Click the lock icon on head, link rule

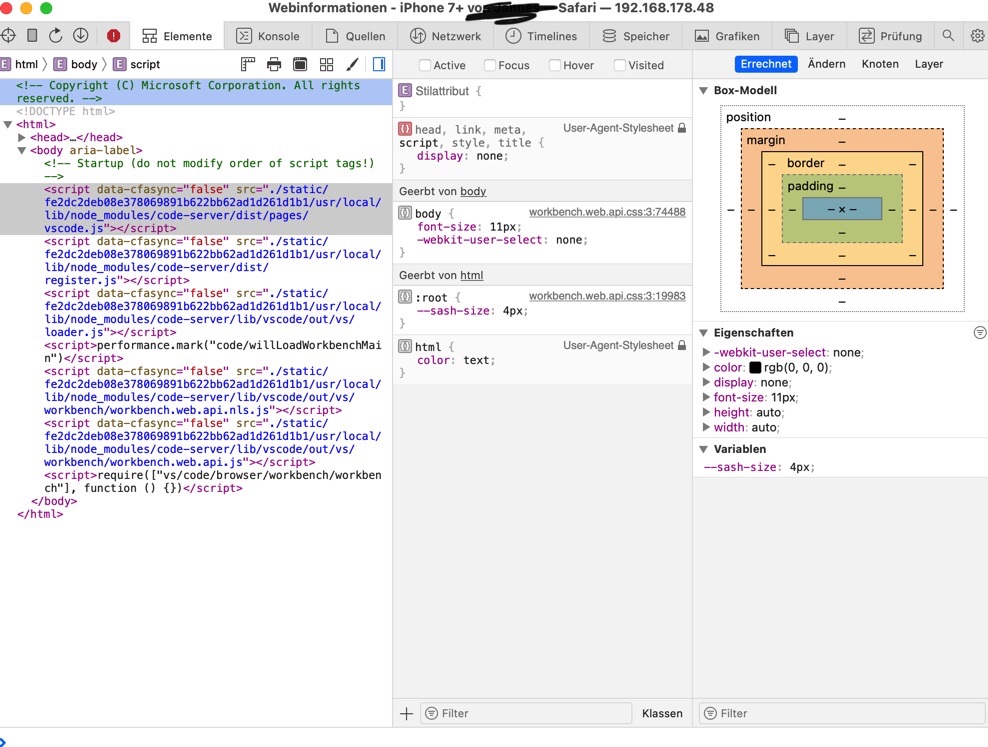(x=682, y=128)
